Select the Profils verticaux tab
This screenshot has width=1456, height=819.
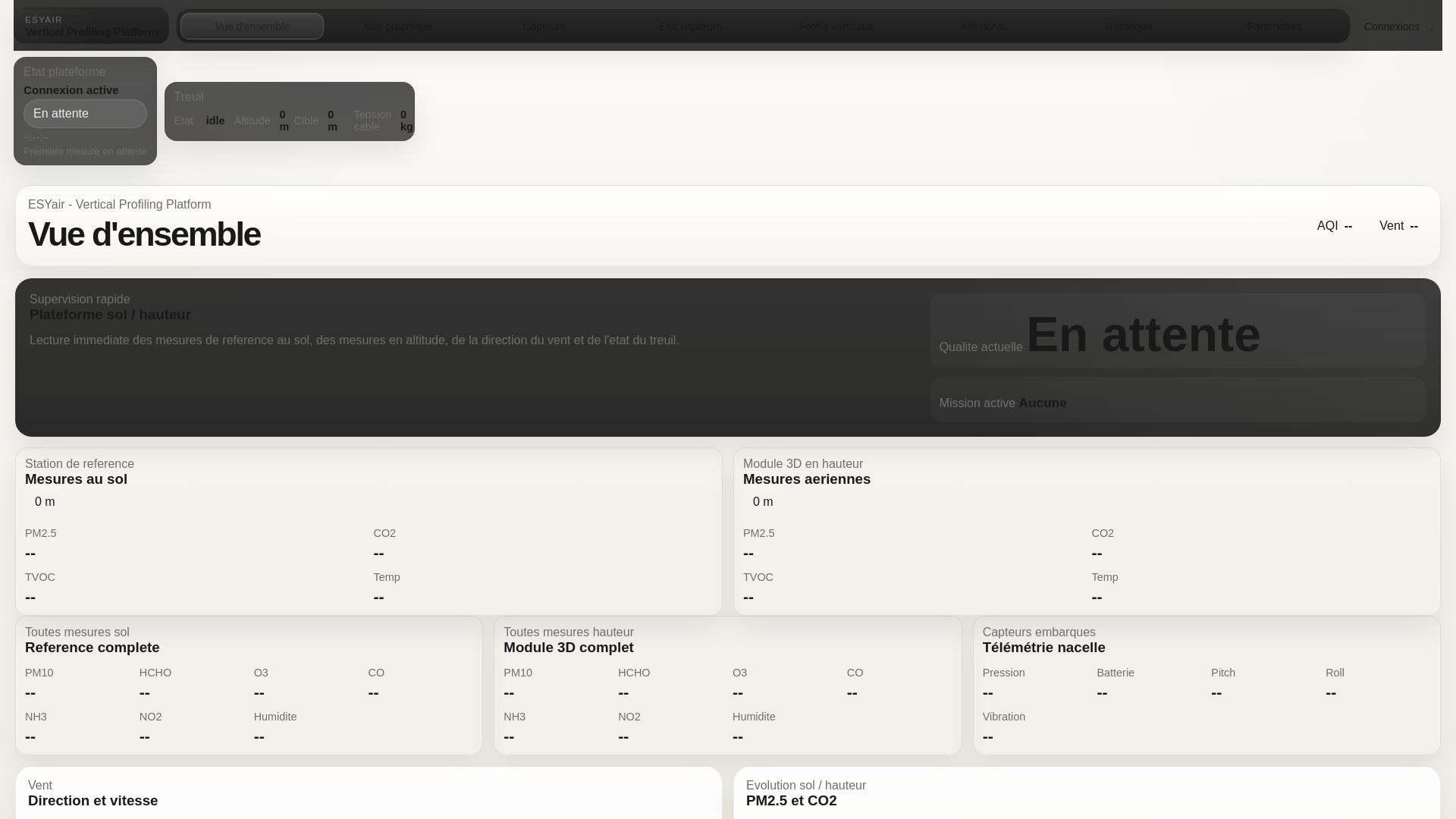point(836,27)
